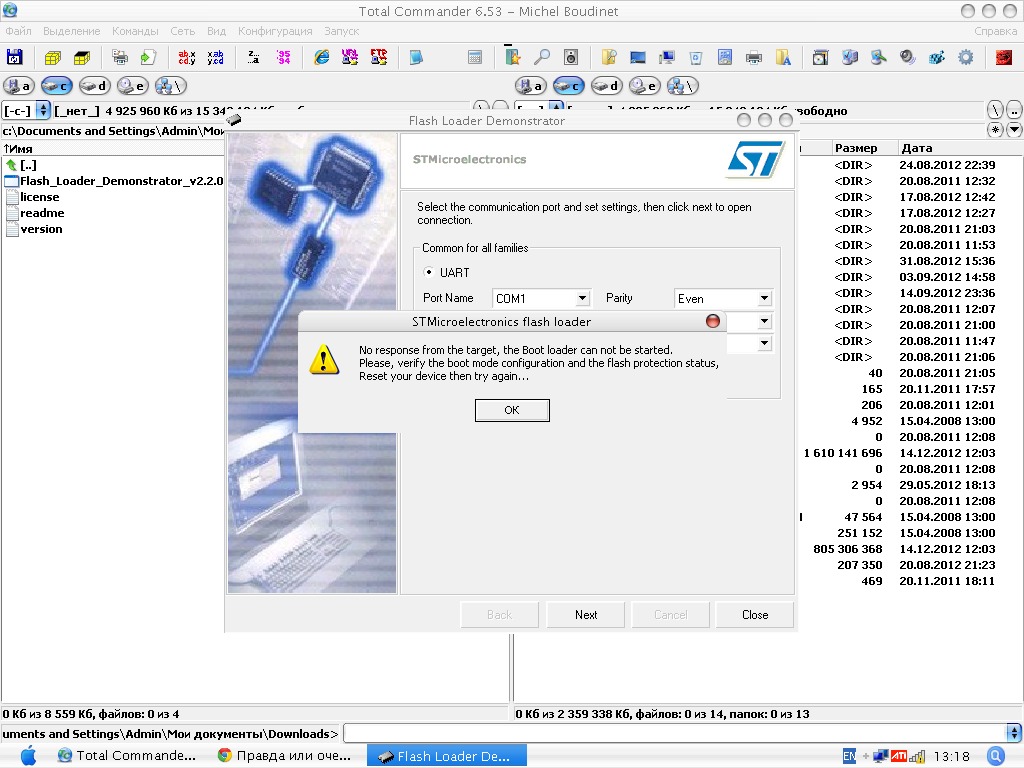
Task: Click OK in the flash loader warning
Action: pos(512,410)
